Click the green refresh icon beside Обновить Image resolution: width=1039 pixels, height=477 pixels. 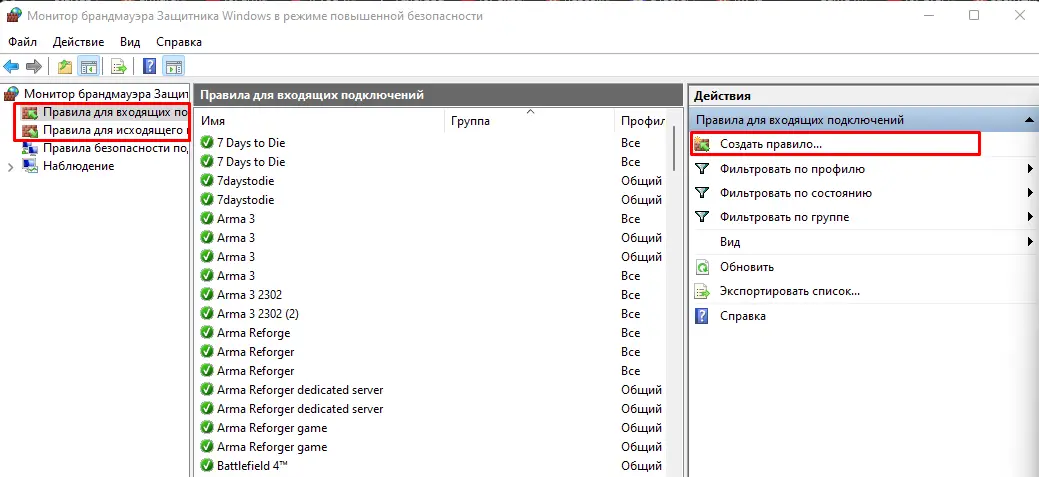click(x=702, y=267)
